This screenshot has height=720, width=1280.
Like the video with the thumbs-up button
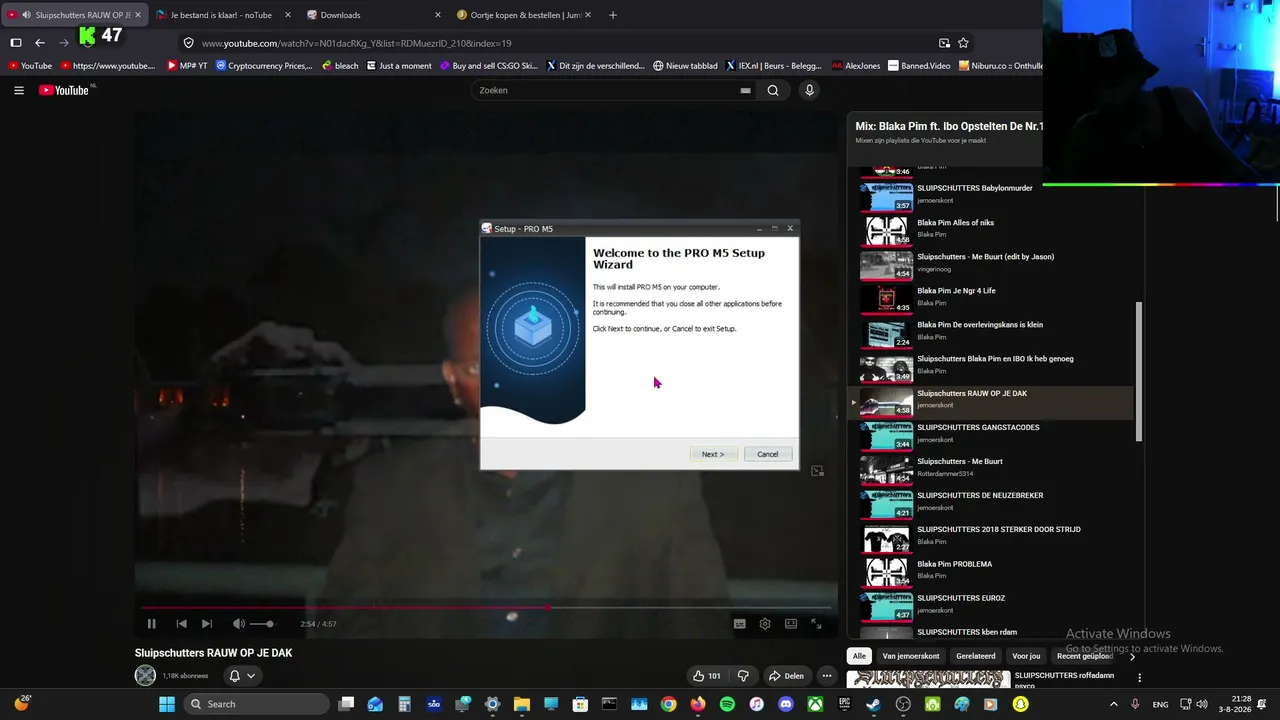click(x=708, y=676)
